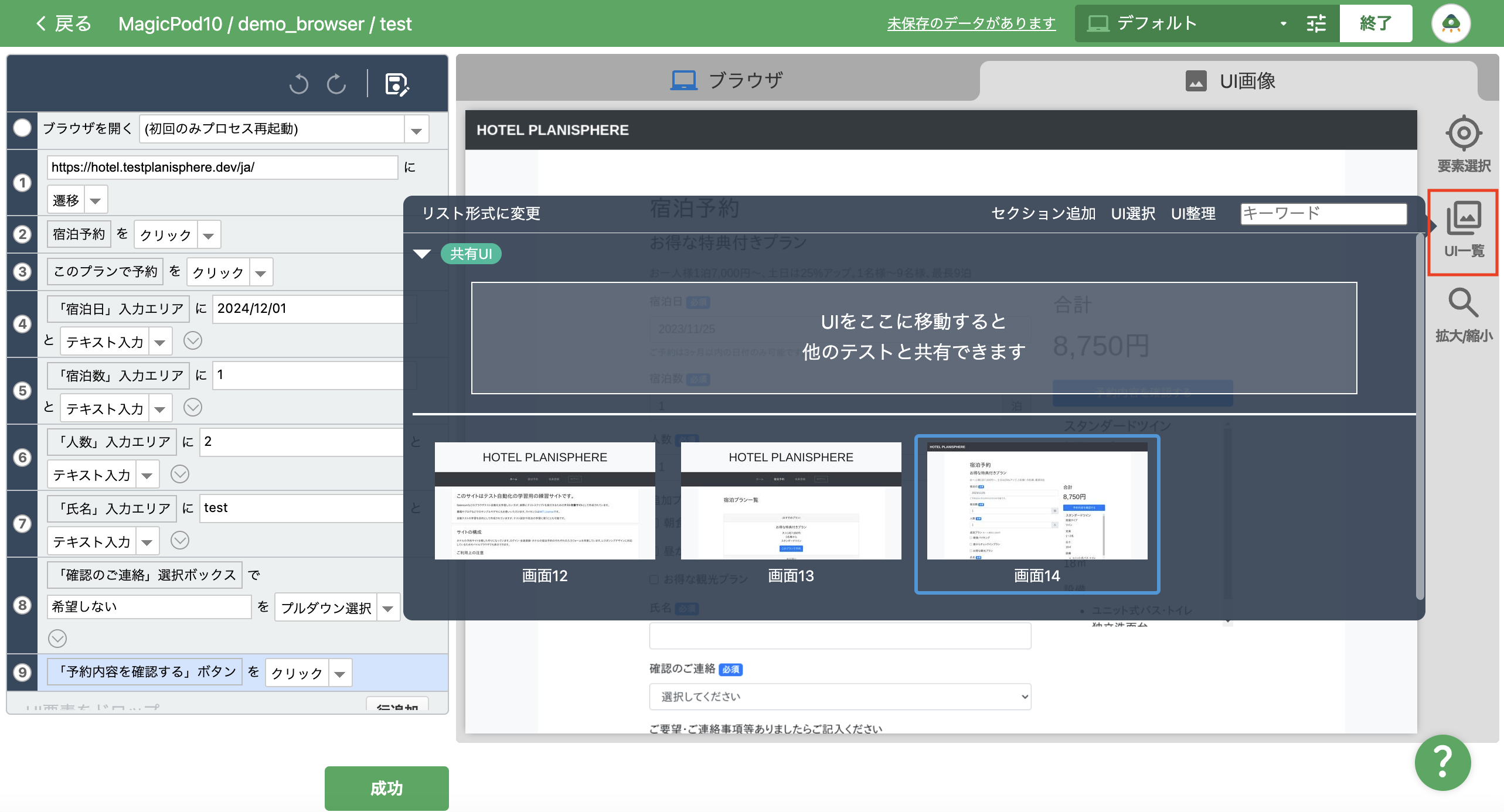
Task: Click the 氏名 text input in page
Action: coord(840,635)
